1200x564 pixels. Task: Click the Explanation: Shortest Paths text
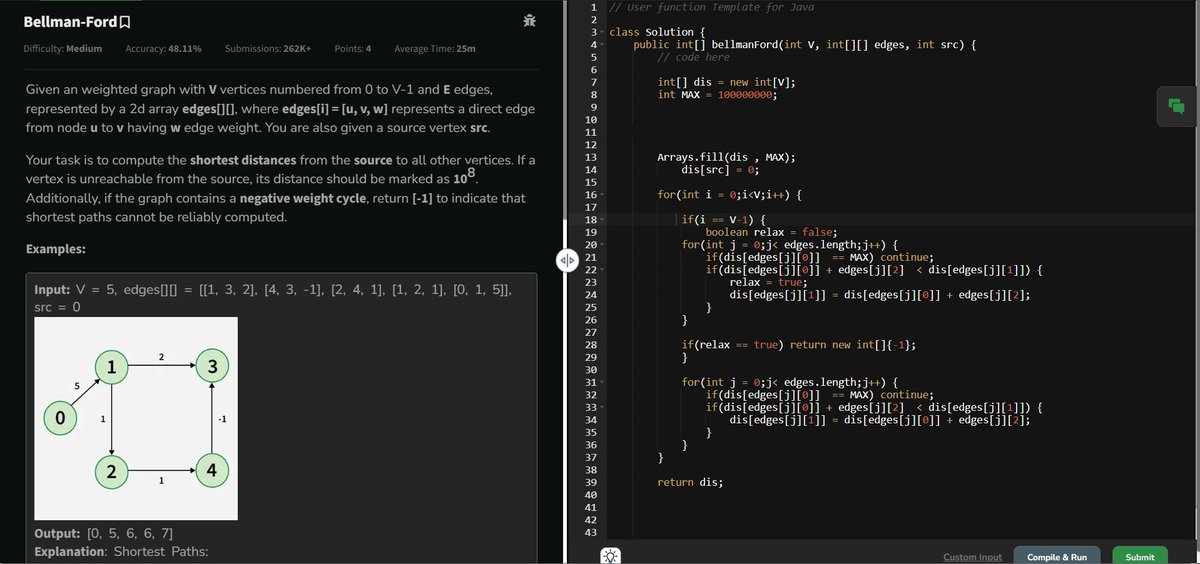pyautogui.click(x=121, y=551)
